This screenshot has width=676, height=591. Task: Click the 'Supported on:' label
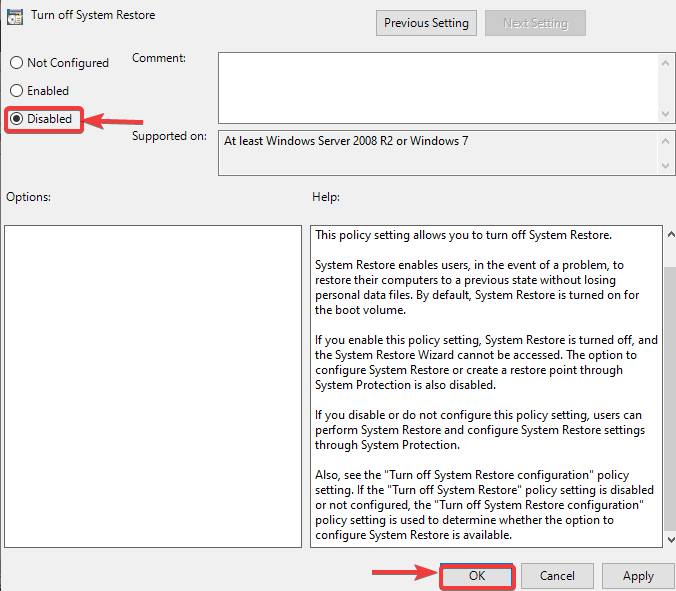(x=169, y=136)
